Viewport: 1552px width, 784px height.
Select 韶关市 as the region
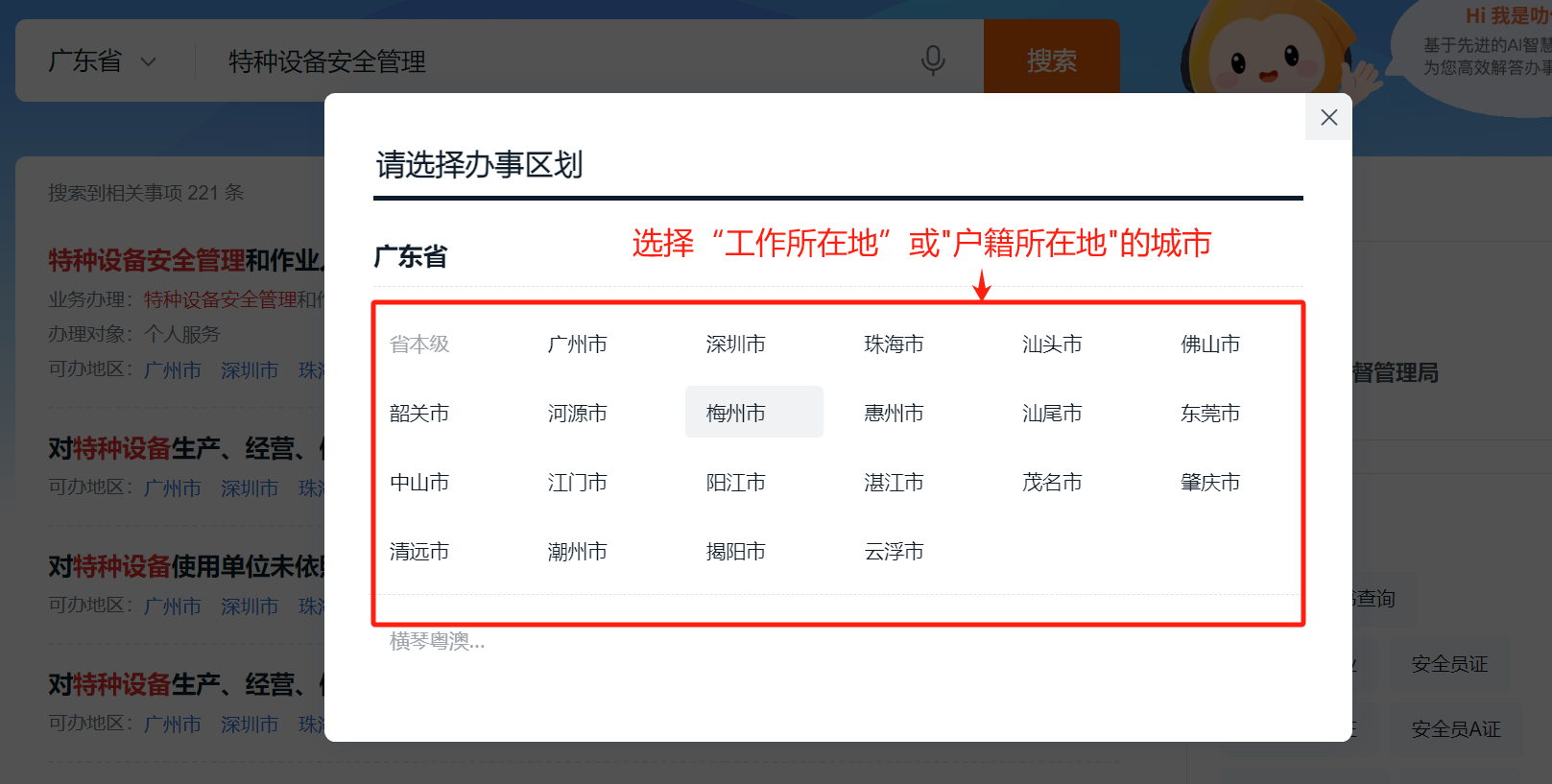(x=419, y=414)
